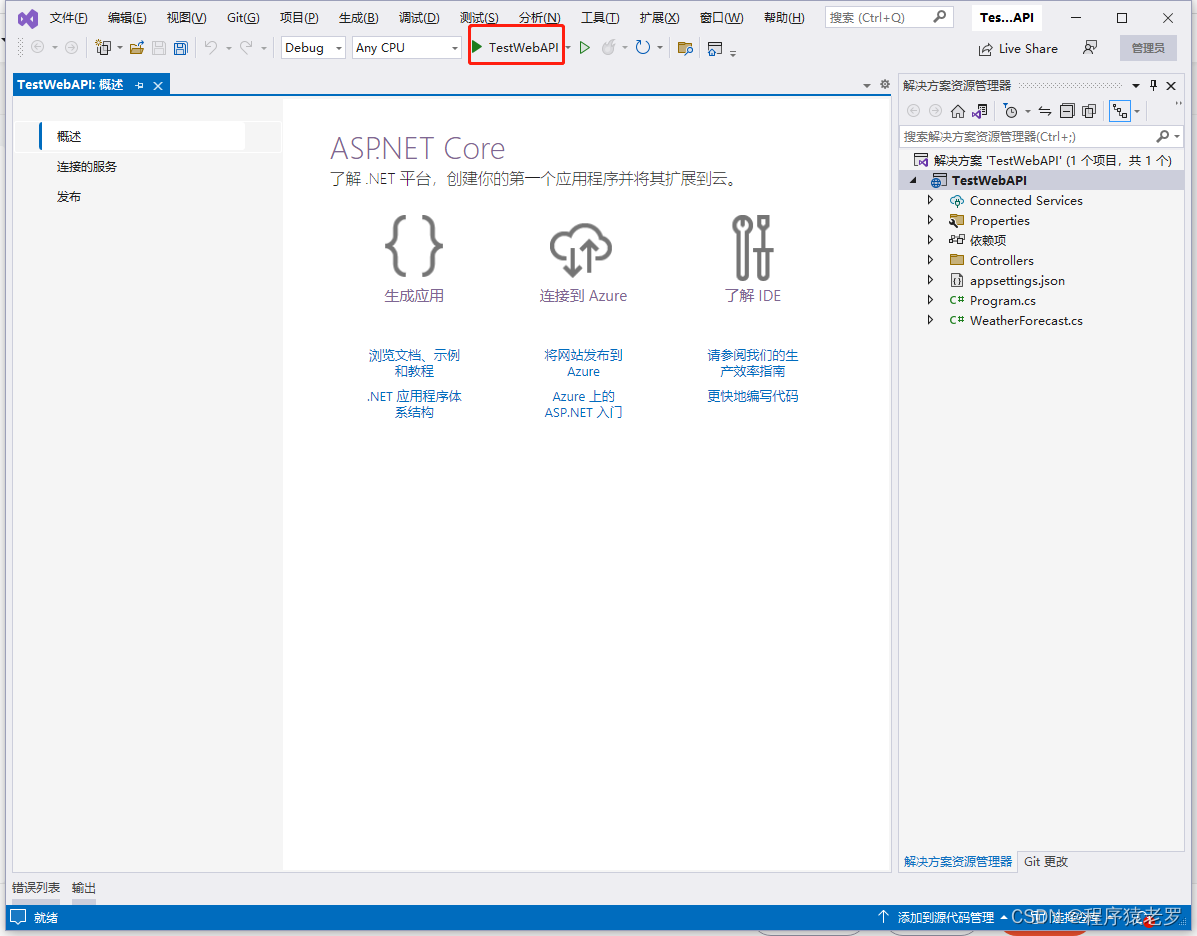Click the Find in Files folder icon
The image size is (1197, 936).
[686, 48]
